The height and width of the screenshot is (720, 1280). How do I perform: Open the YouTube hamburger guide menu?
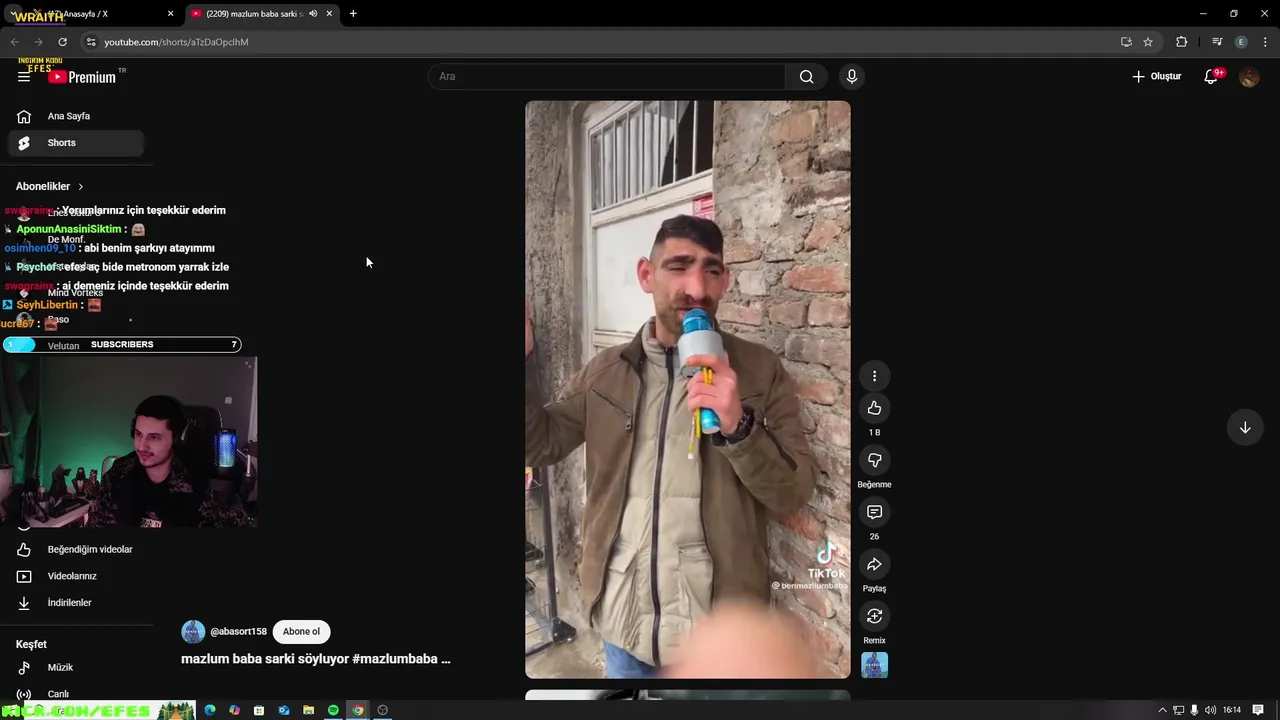(24, 77)
